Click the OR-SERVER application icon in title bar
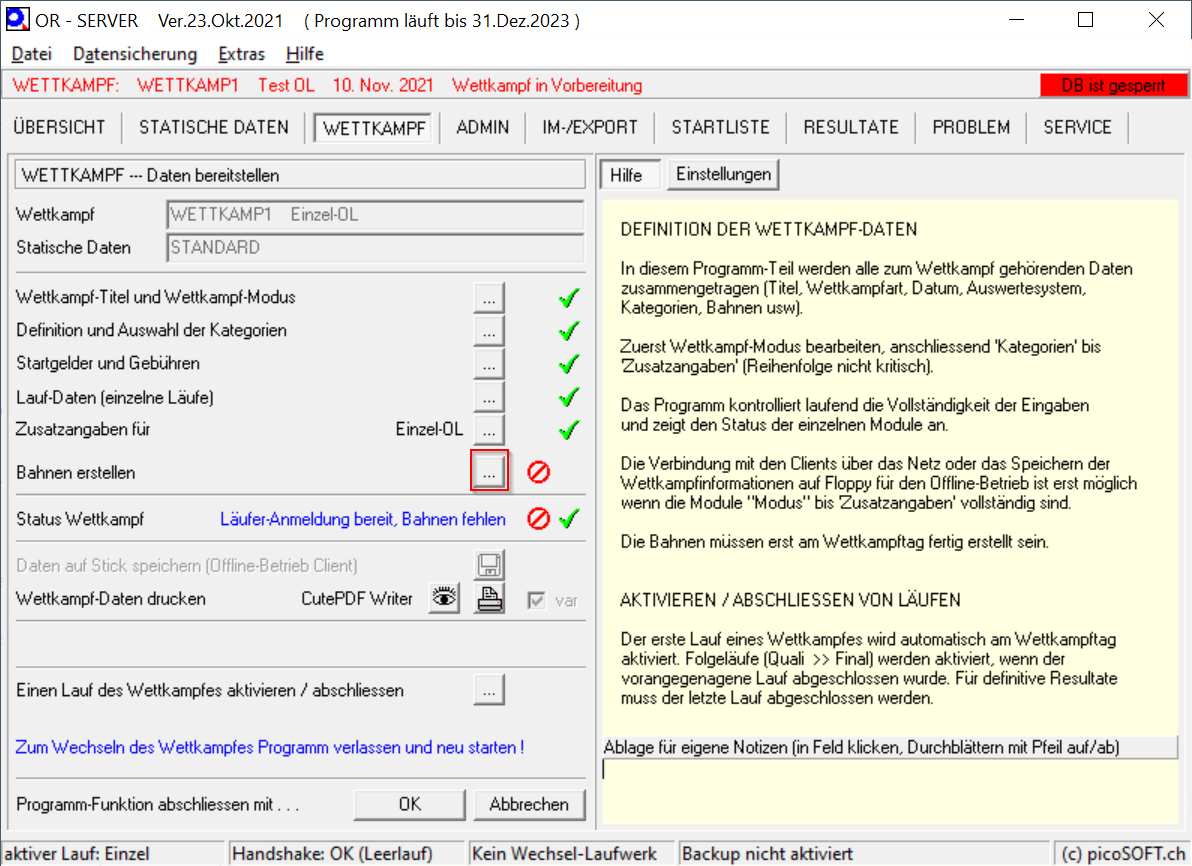 (x=17, y=20)
